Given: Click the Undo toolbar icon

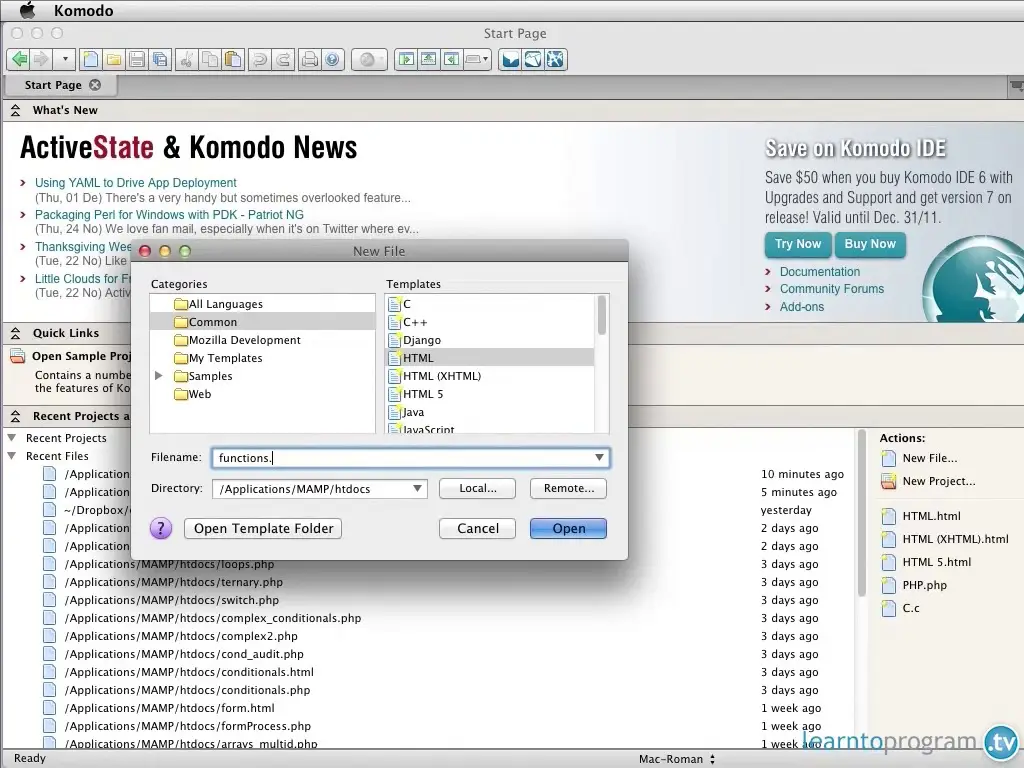Looking at the screenshot, I should (x=259, y=59).
